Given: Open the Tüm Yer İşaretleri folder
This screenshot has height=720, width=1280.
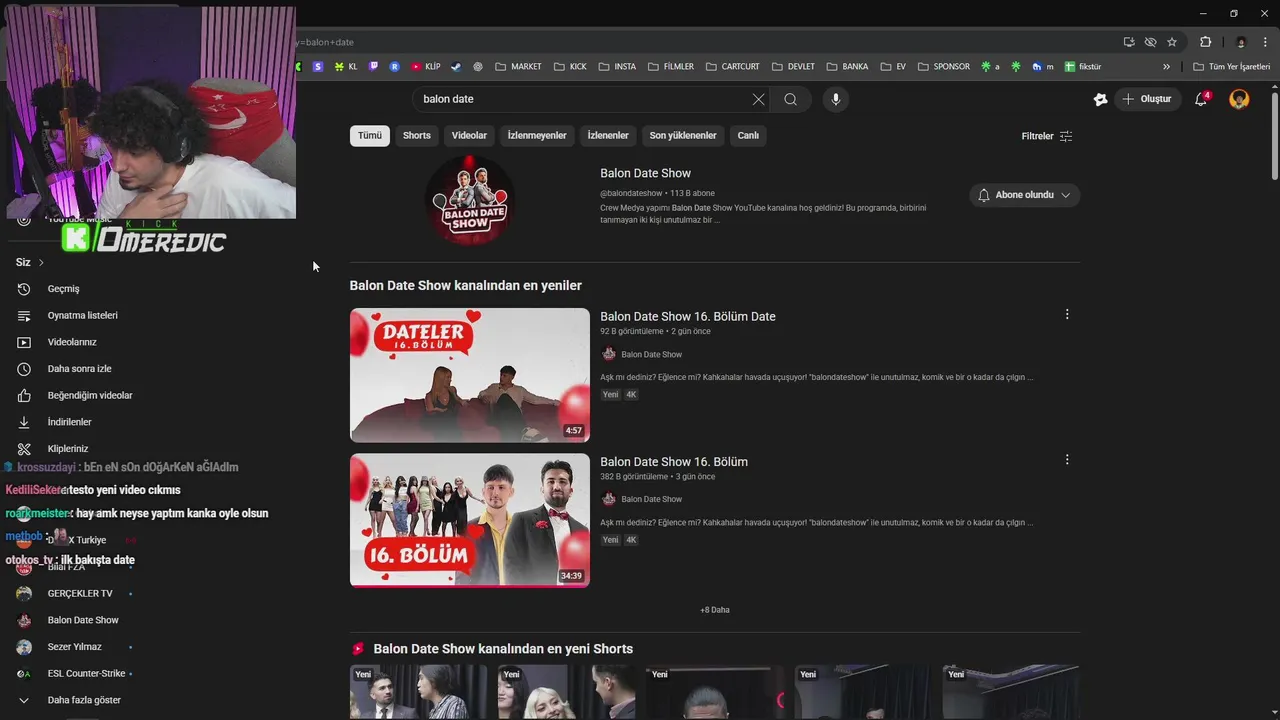Looking at the screenshot, I should click(x=1231, y=67).
